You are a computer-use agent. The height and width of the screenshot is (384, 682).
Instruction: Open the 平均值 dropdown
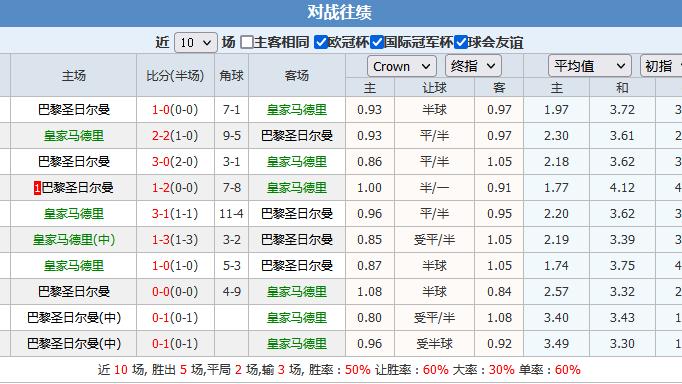(x=590, y=66)
